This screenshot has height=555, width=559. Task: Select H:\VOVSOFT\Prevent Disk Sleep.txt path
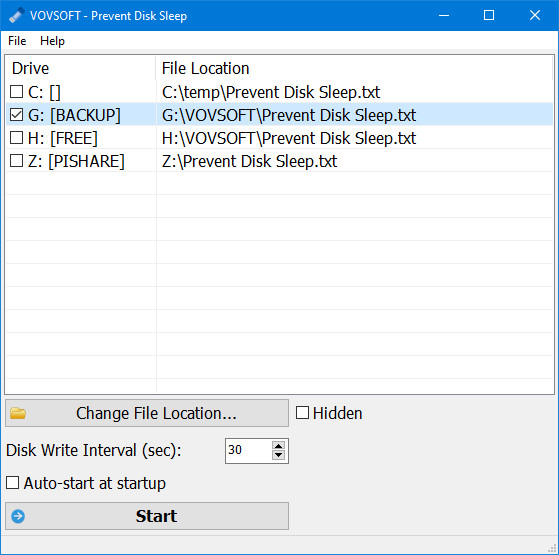pos(289,138)
